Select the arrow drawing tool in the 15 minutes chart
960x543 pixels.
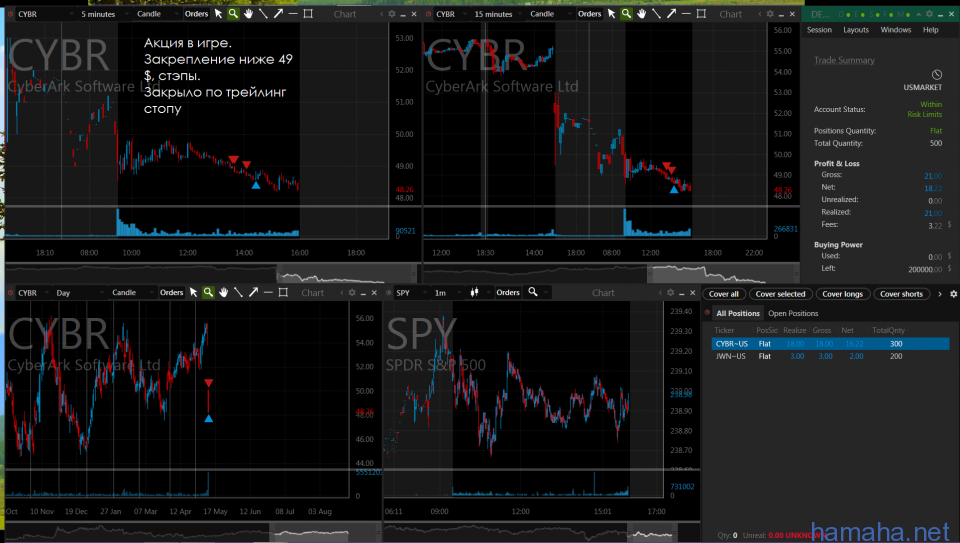pos(671,13)
